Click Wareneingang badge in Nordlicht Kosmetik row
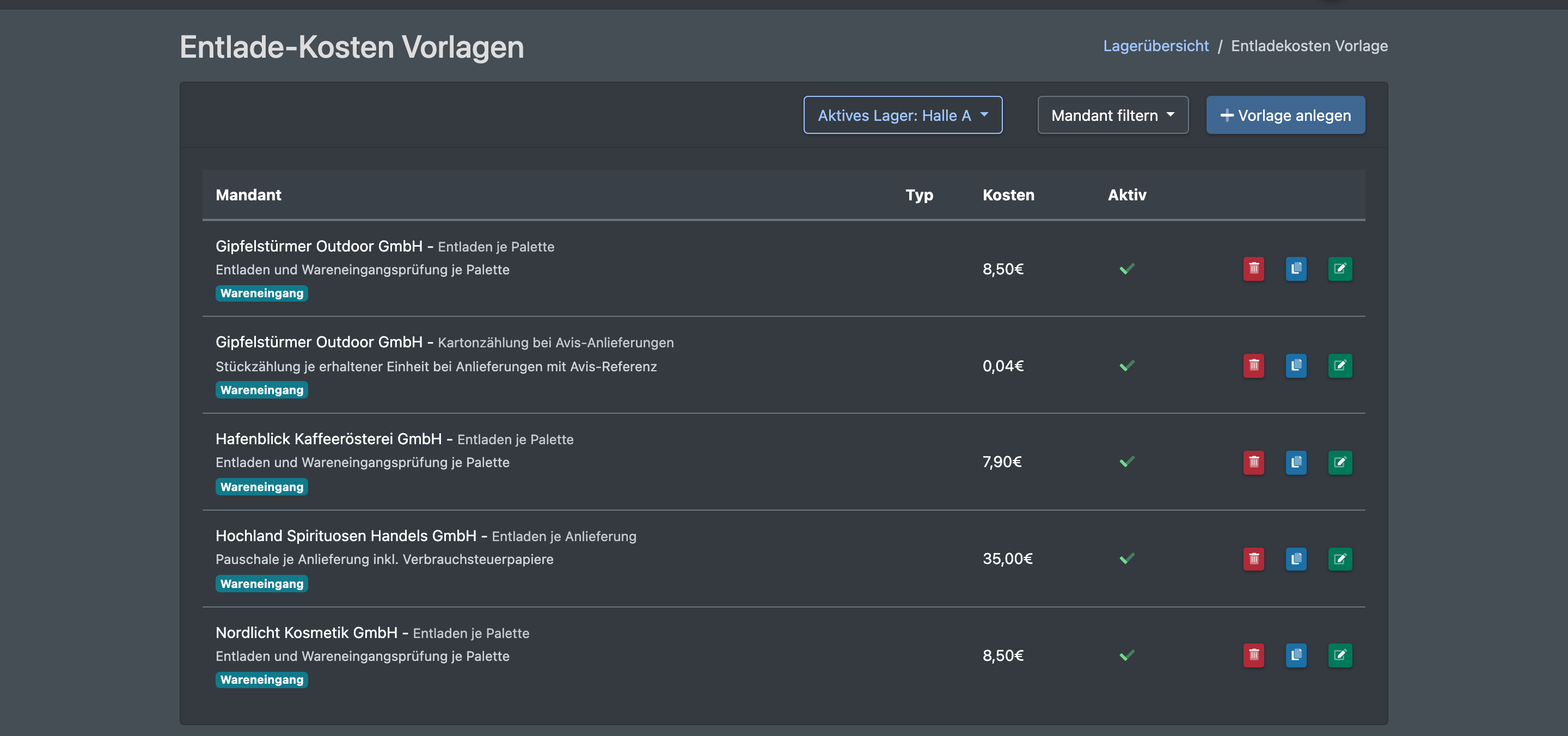Viewport: 1568px width, 736px height. tap(262, 680)
